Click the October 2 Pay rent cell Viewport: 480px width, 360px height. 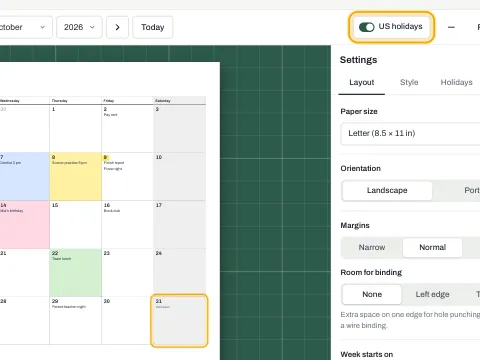pyautogui.click(x=127, y=128)
